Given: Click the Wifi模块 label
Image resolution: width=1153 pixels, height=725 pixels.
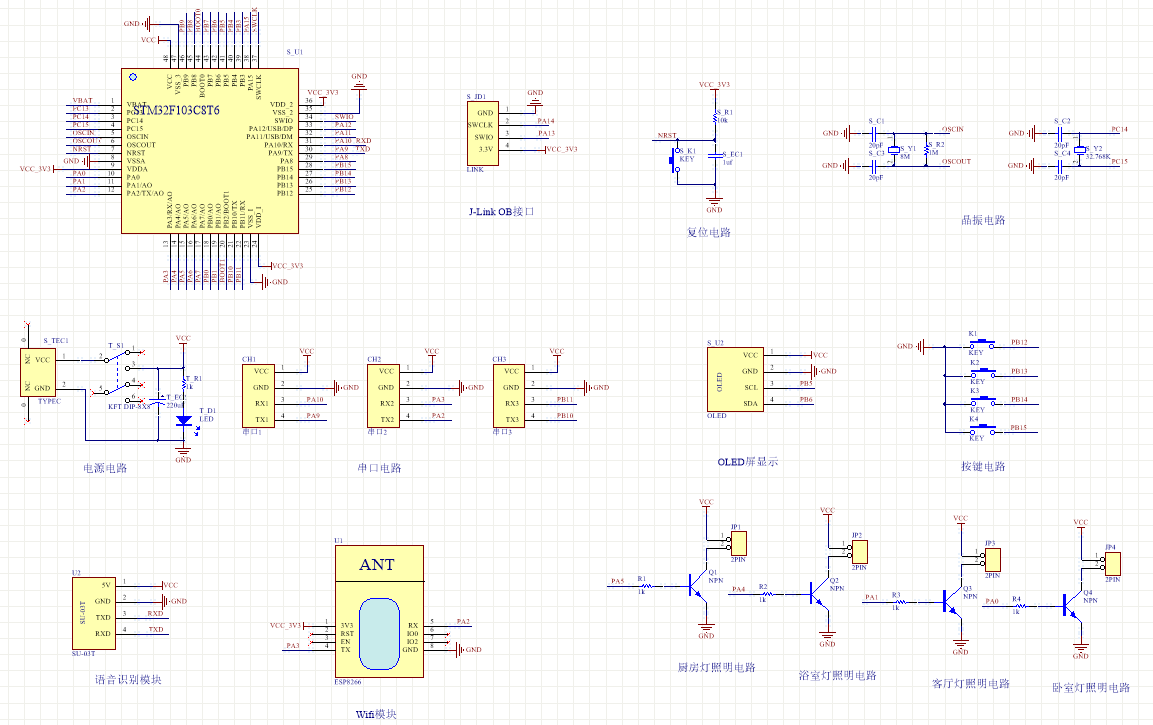Looking at the screenshot, I should tap(376, 714).
